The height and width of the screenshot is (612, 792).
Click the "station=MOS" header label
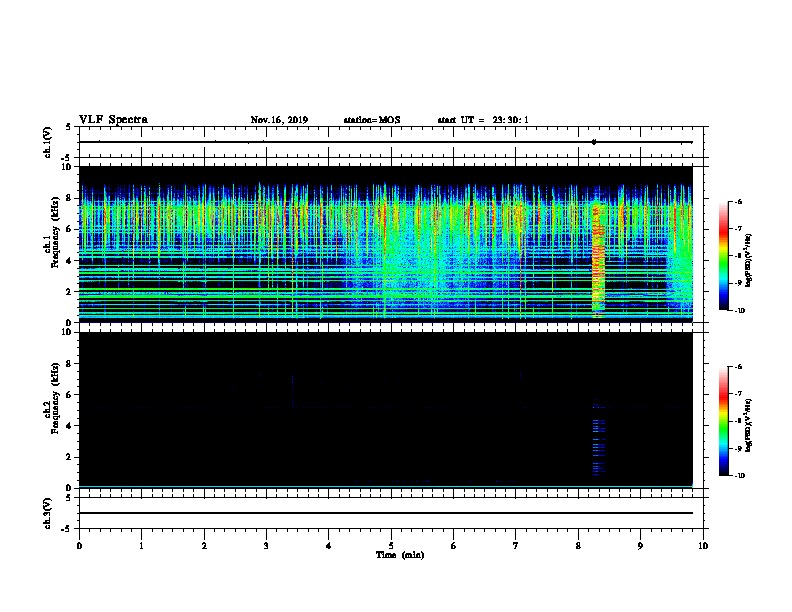(x=372, y=120)
